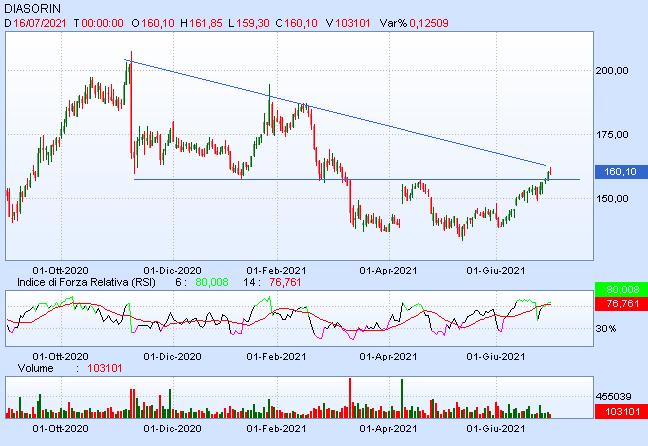648x446 pixels.
Task: Click the red 76,761 RSI axis tag
Action: point(621,304)
